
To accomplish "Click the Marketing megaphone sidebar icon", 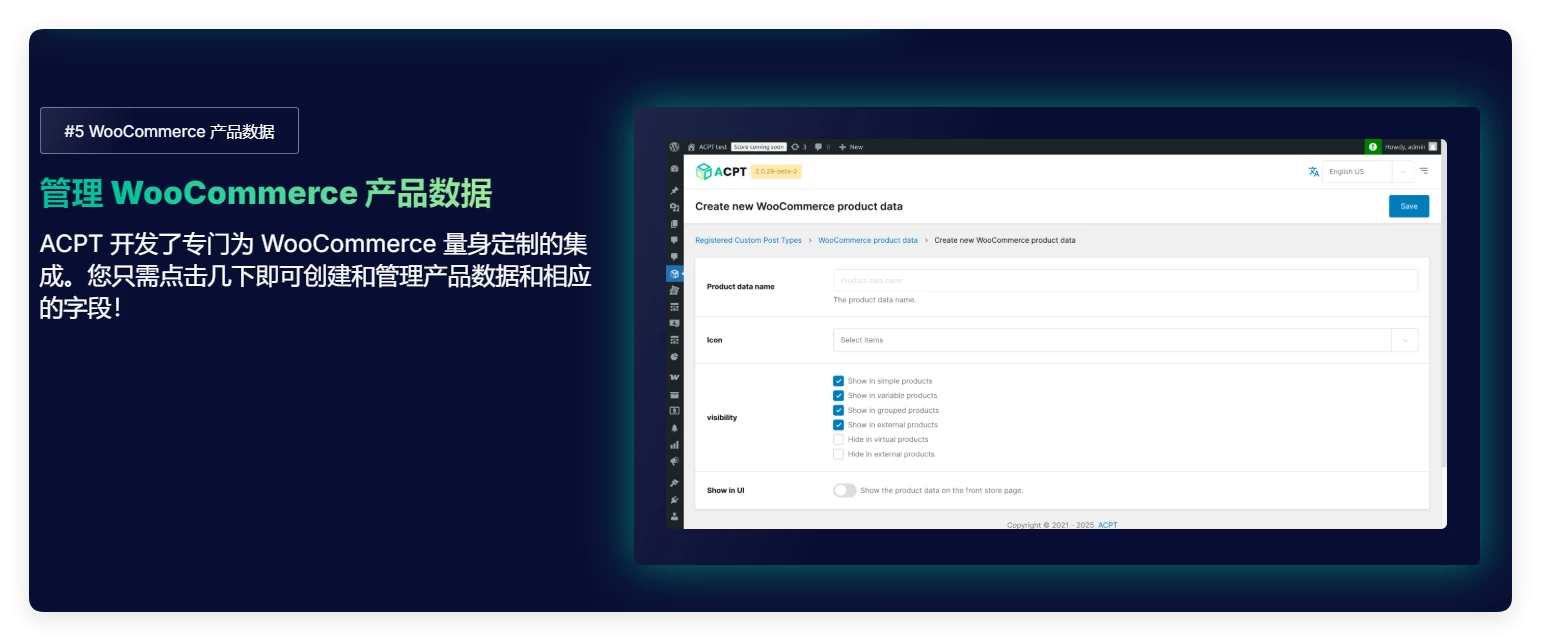I will click(675, 462).
